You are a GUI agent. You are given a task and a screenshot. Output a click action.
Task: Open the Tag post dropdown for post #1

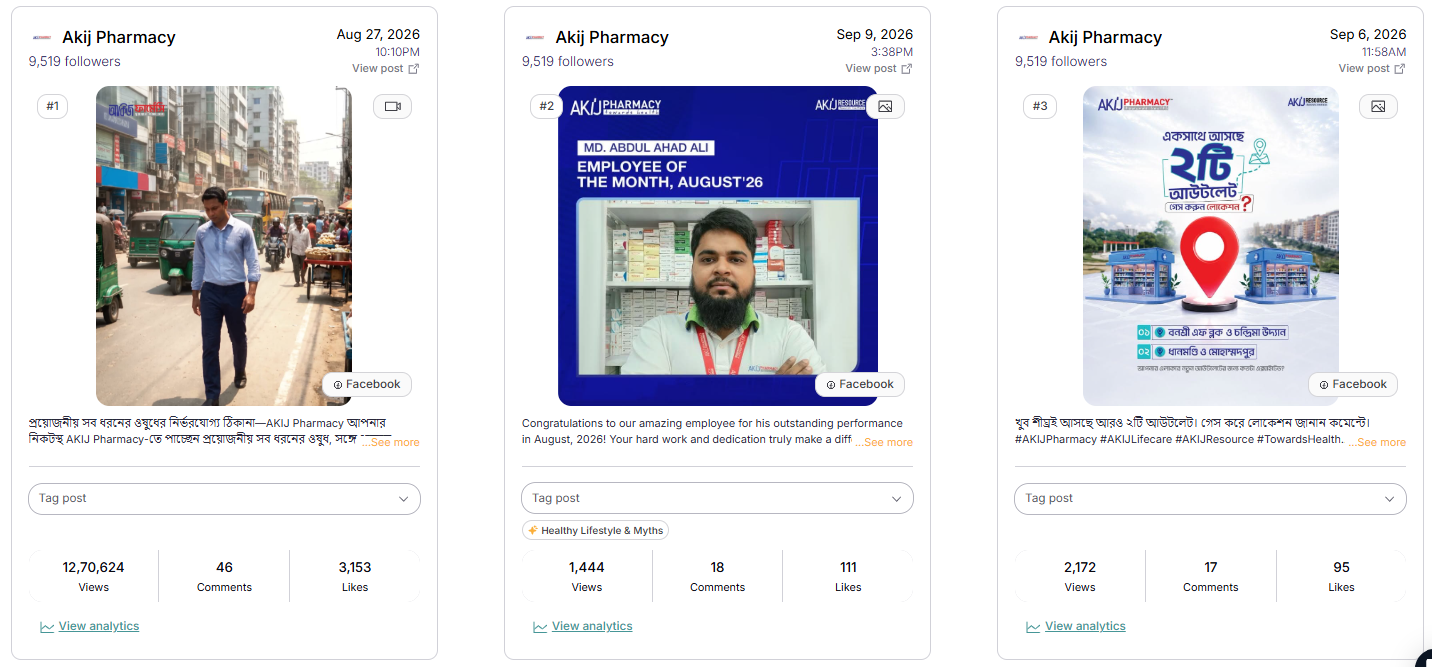(224, 499)
